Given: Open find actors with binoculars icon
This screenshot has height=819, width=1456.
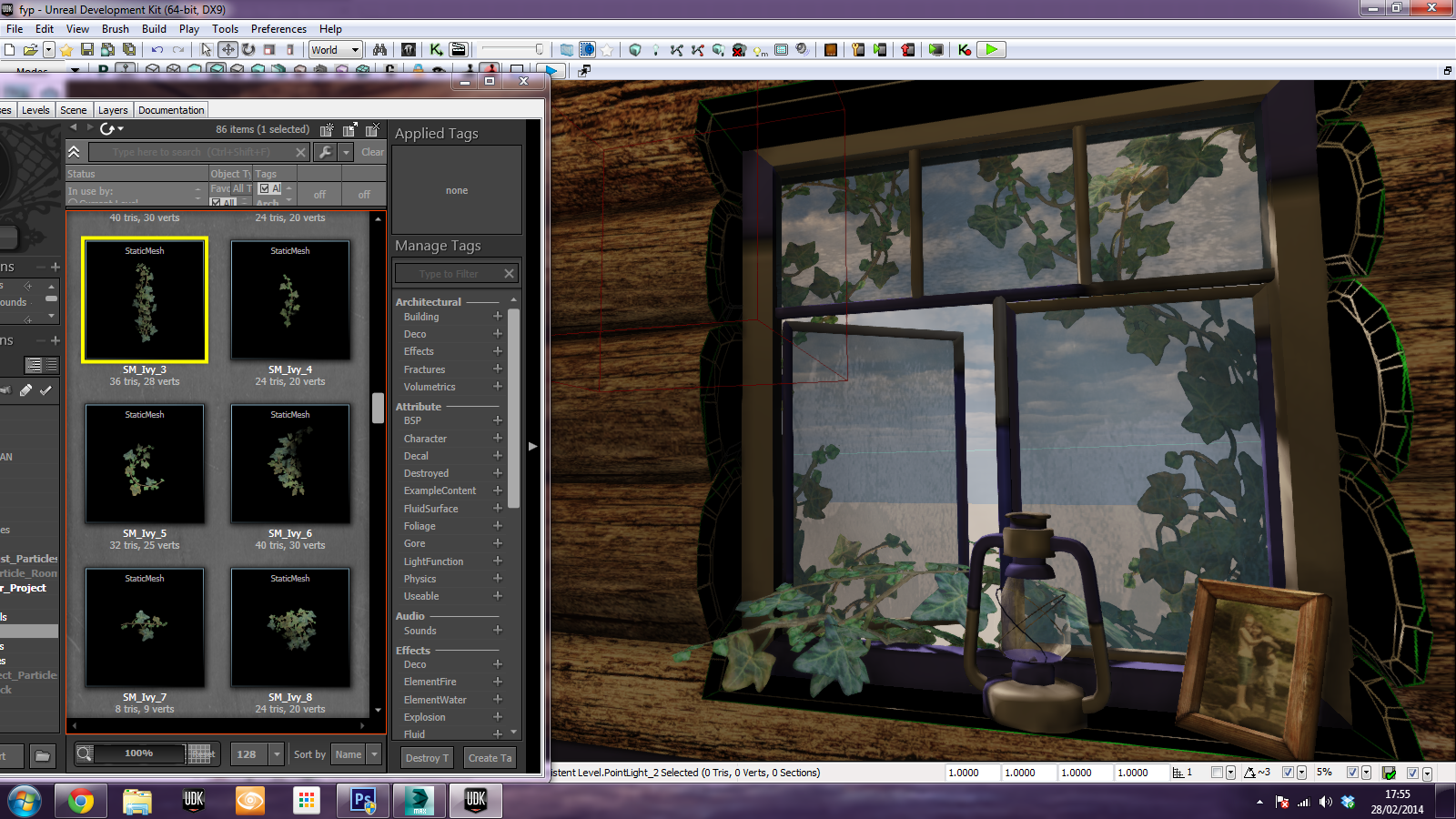Looking at the screenshot, I should [x=379, y=50].
